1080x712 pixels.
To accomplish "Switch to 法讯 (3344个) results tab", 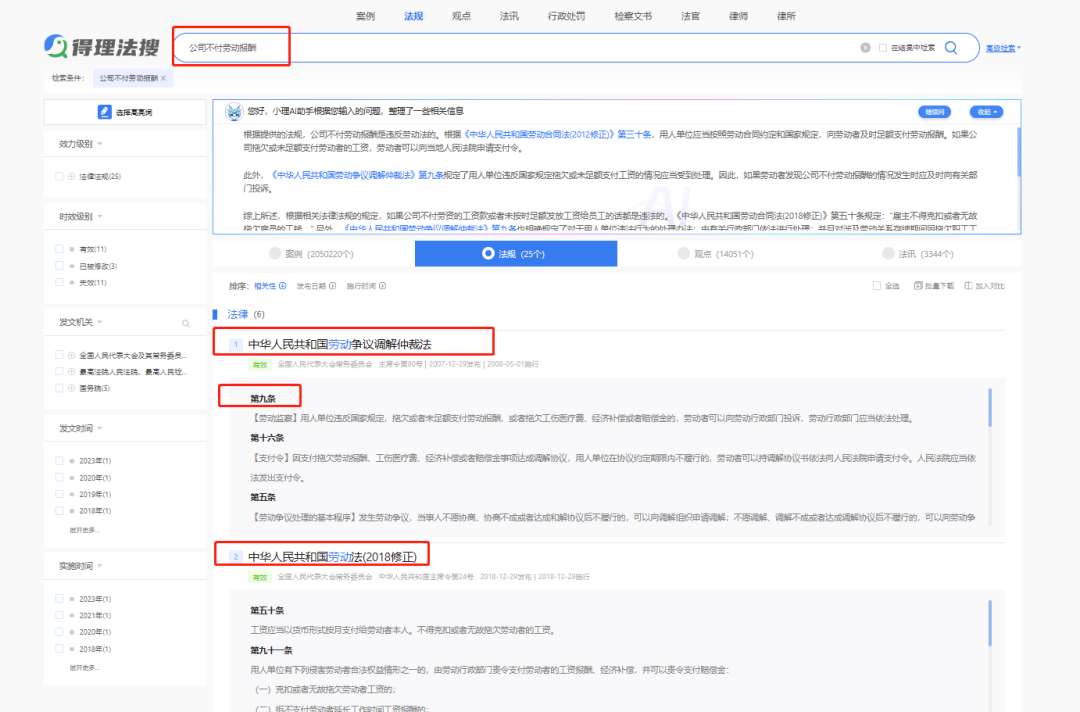I will pos(920,253).
